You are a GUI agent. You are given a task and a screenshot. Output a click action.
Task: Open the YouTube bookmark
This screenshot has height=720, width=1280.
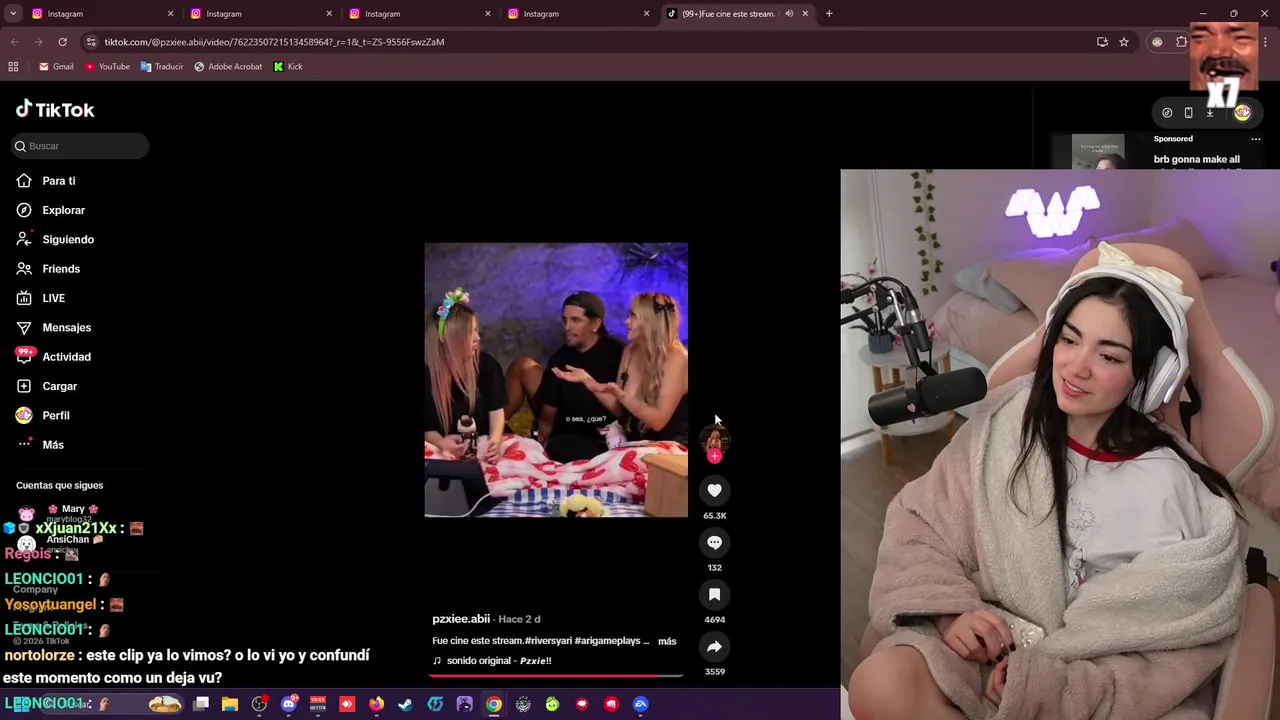[107, 67]
